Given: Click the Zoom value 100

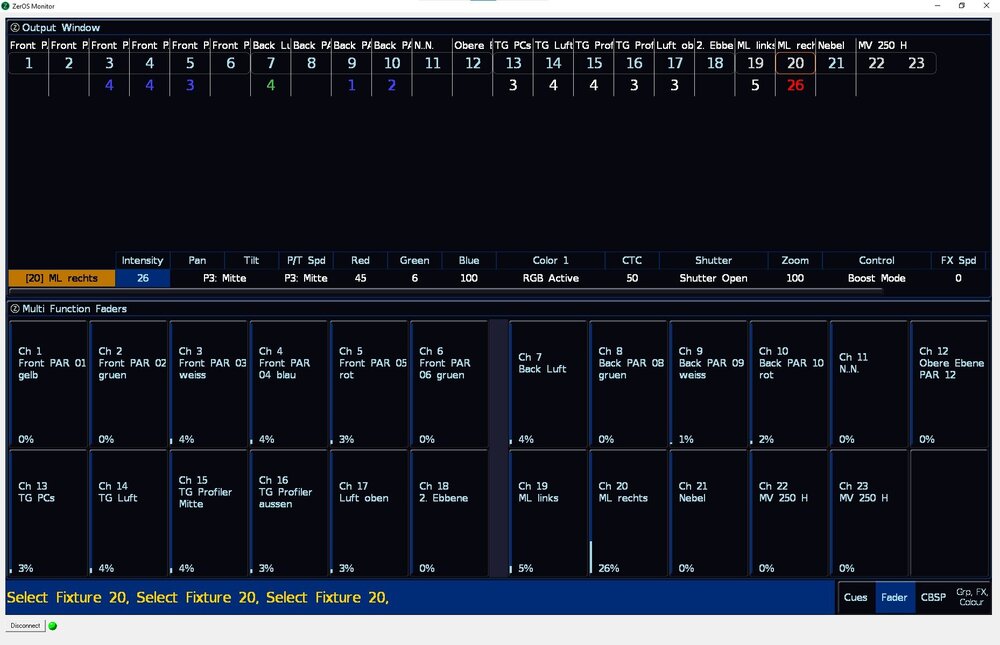Looking at the screenshot, I should click(x=795, y=278).
